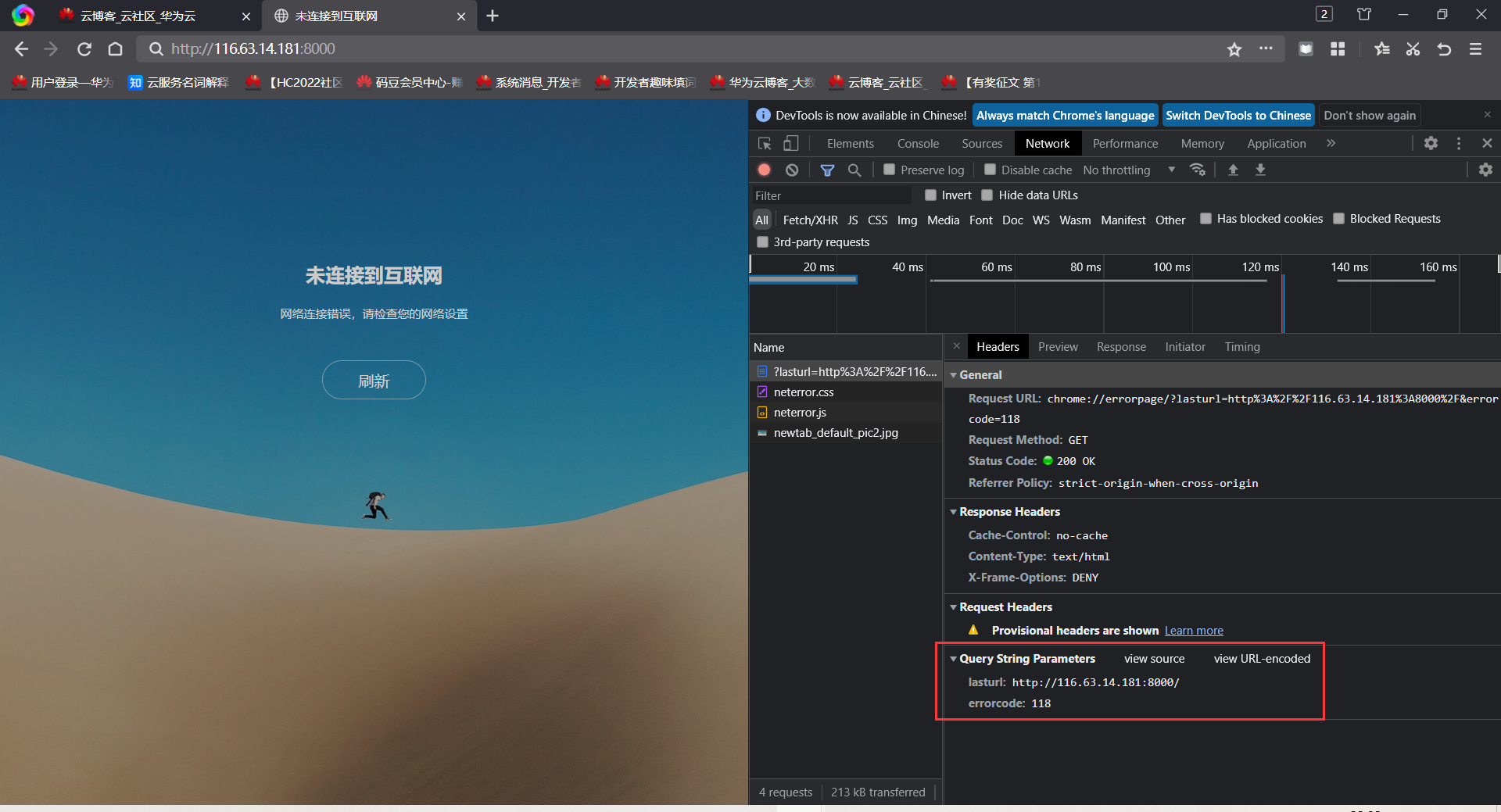This screenshot has width=1501, height=812.
Task: Switch to the 云博客_云社区_华为云 browser tab
Action: pos(155,16)
